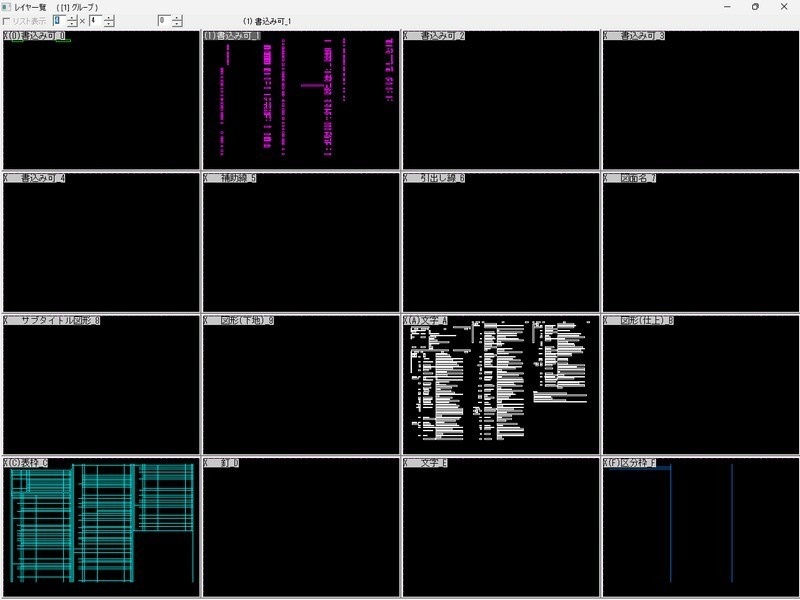Viewport: 800px width, 600px height.
Task: Click the column count input field
Action: [x=60, y=21]
